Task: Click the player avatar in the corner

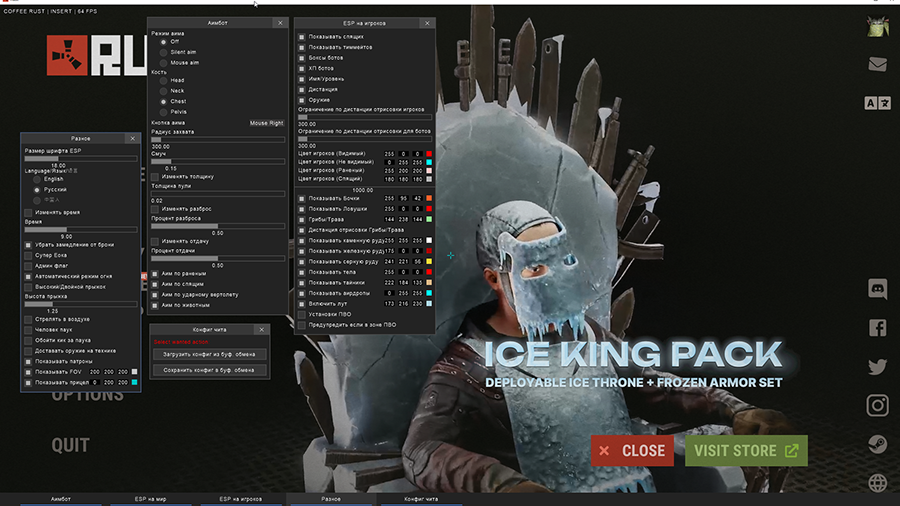Action: tap(878, 26)
